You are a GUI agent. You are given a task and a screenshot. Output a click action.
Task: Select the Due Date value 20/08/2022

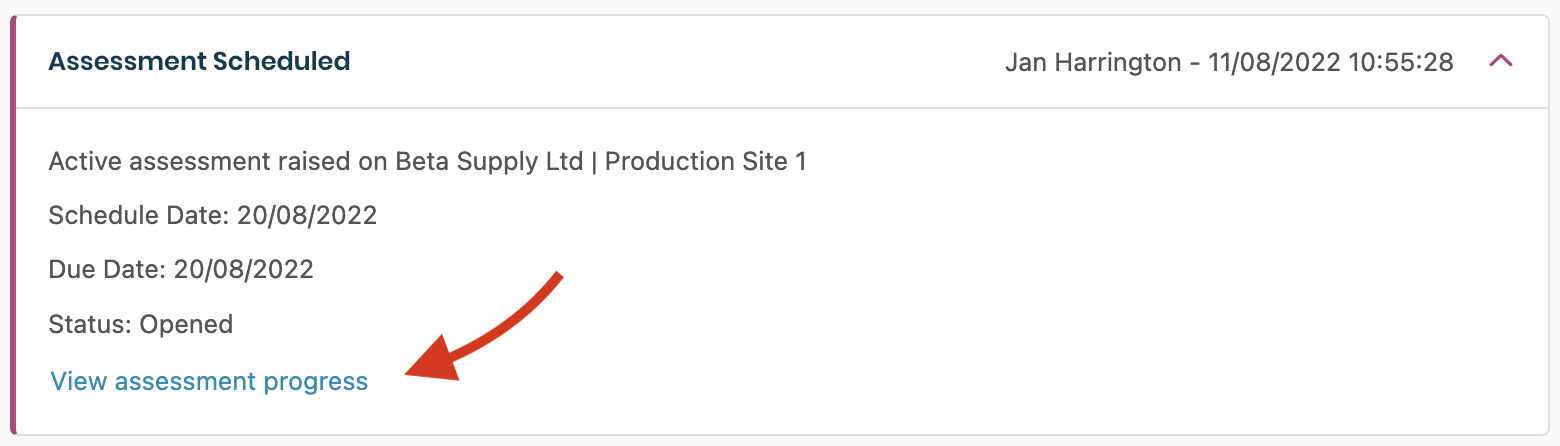click(244, 269)
